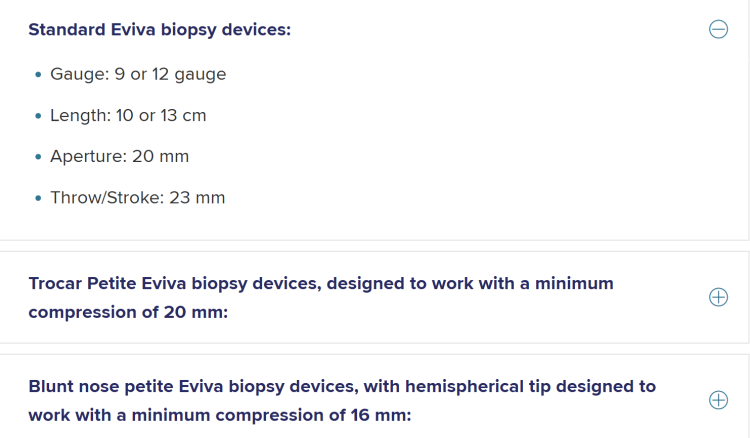Collapse the Standard Eviva section via minus icon
The height and width of the screenshot is (438, 750).
718,29
